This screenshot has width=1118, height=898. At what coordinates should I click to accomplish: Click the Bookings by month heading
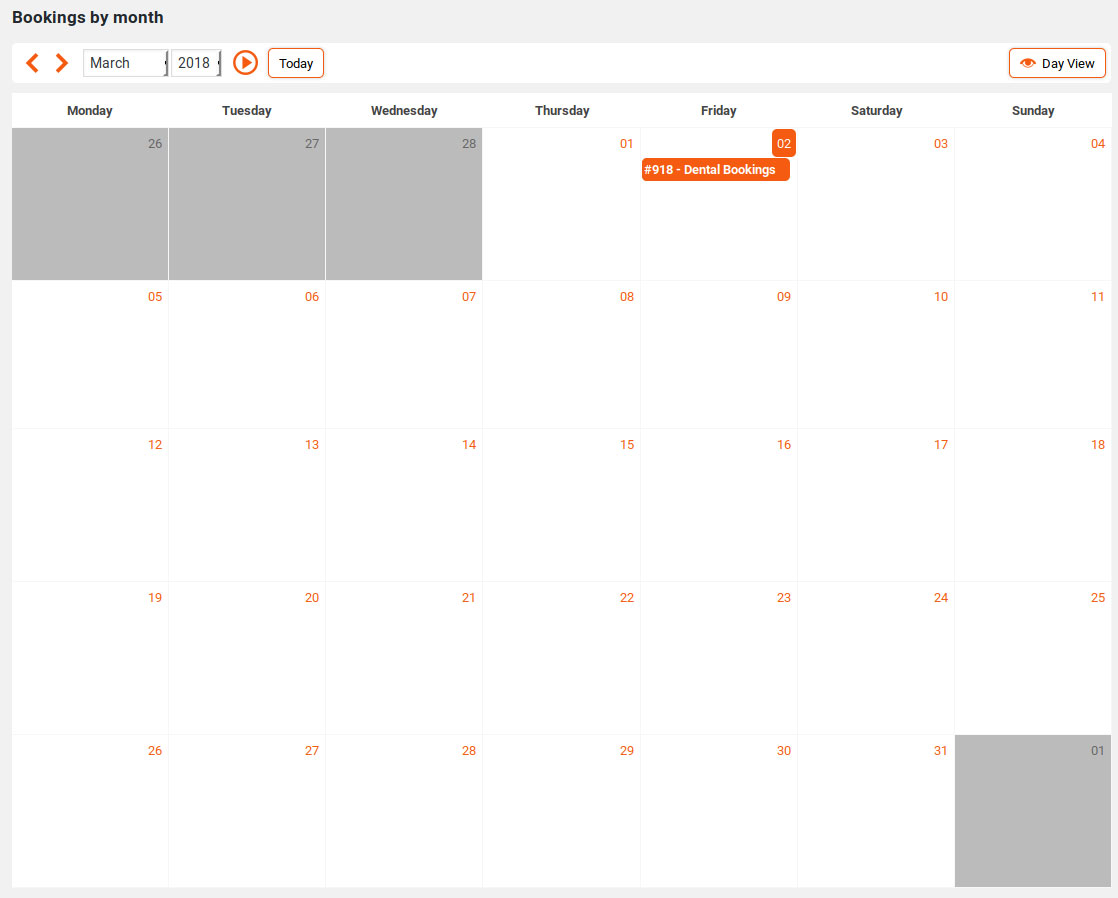(88, 17)
